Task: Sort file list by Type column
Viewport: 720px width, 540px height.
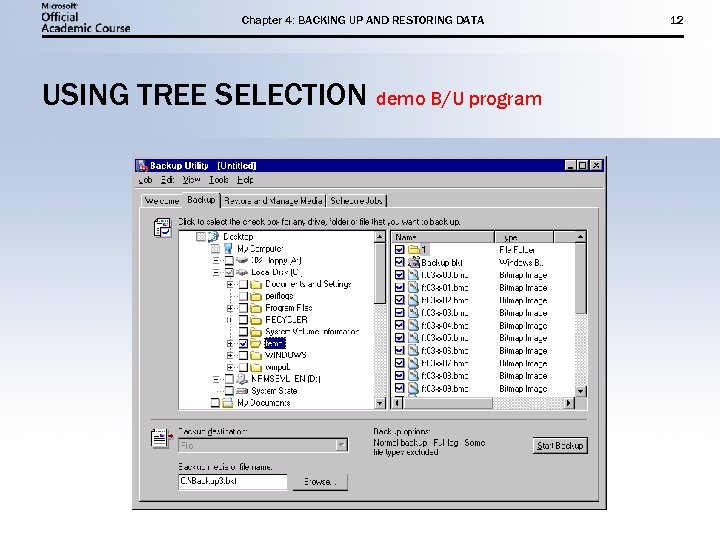Action: click(x=524, y=237)
